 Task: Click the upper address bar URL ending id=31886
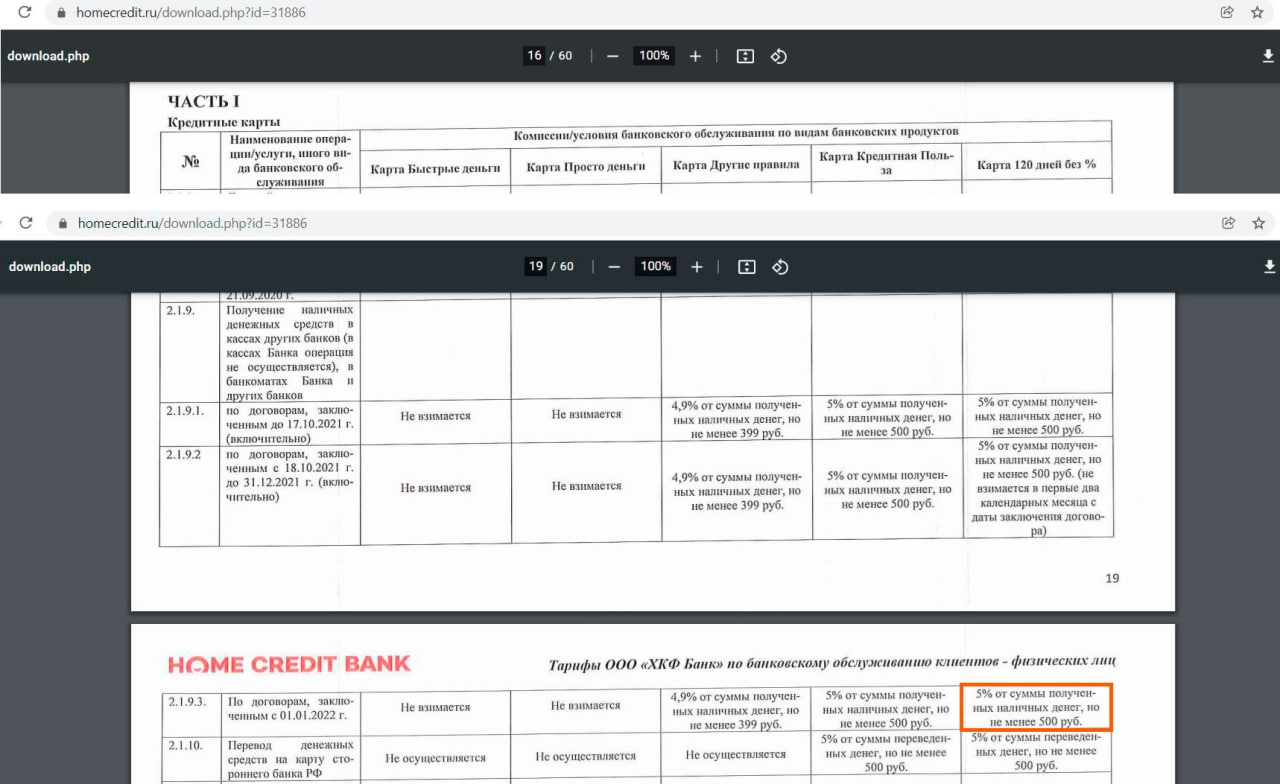click(x=191, y=14)
